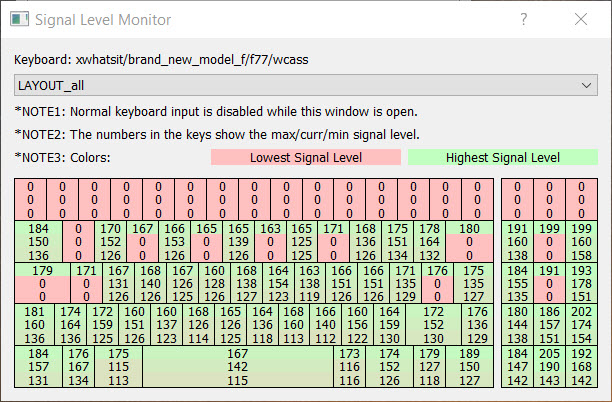Select the key showing 174 / 164 / 136

point(70,325)
